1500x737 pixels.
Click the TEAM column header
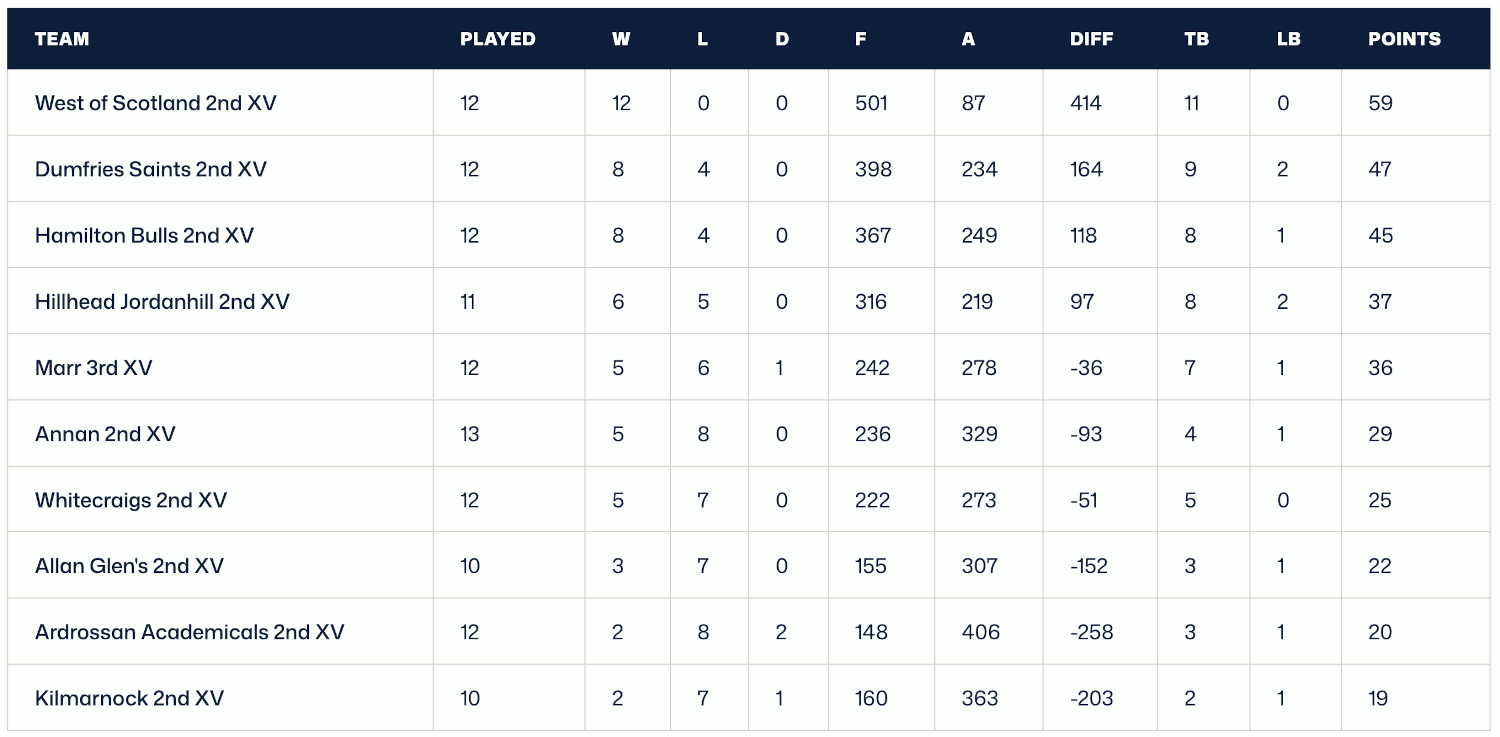[x=62, y=39]
